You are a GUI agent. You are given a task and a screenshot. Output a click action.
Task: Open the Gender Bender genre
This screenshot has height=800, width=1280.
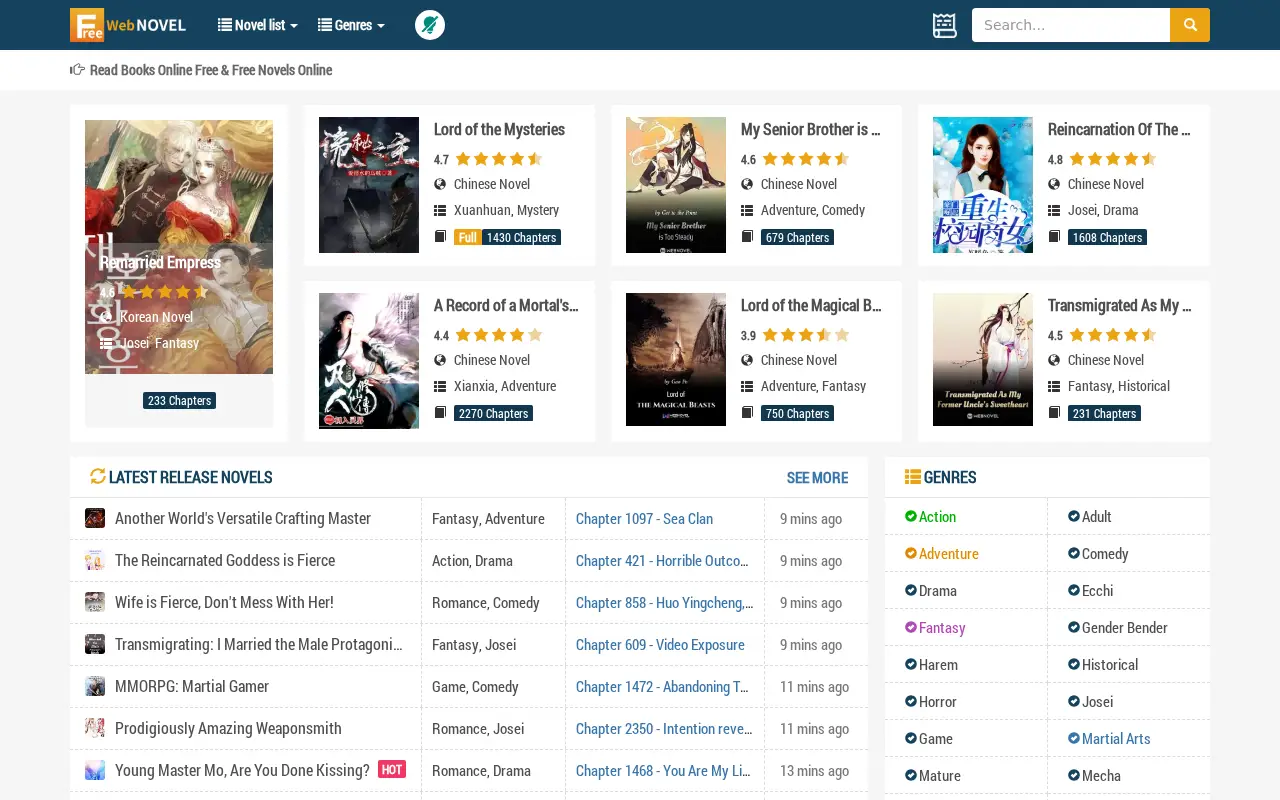pos(1125,627)
